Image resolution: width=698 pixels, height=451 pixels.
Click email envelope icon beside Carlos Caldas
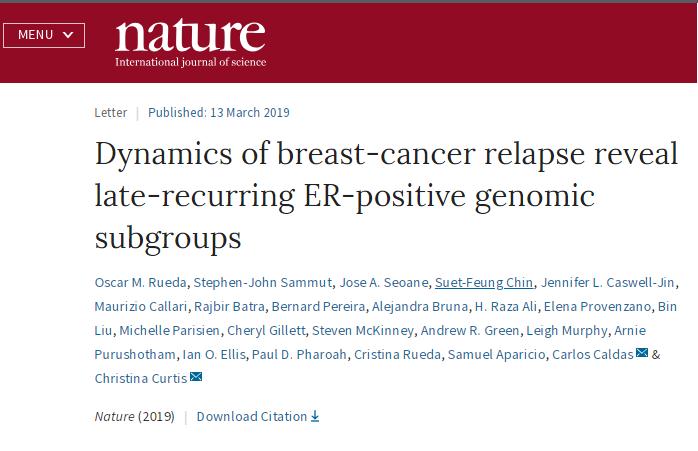642,353
